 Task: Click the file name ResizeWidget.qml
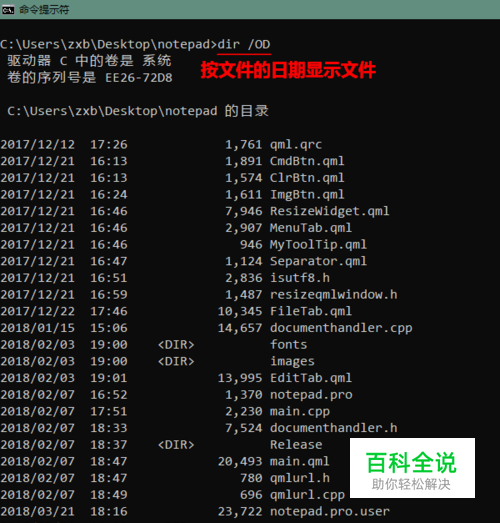[330, 211]
